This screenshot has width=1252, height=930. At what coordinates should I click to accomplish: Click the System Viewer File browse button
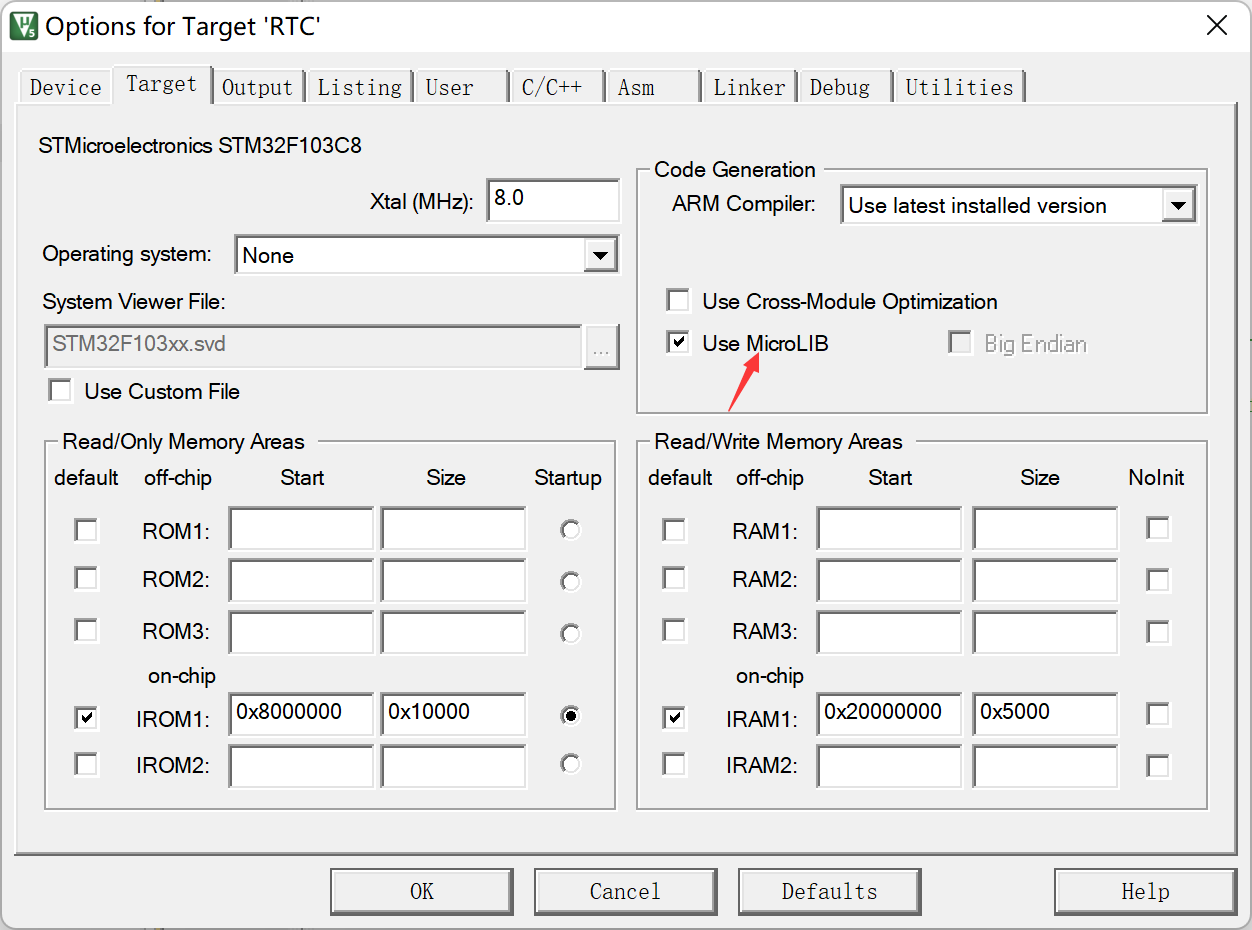tap(601, 347)
